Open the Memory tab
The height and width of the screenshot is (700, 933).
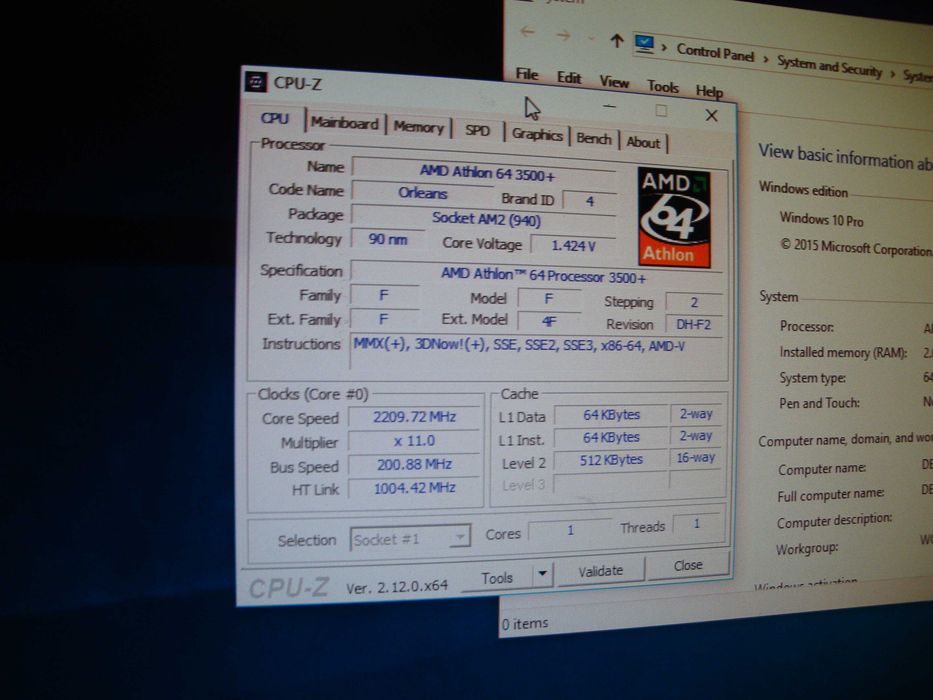(419, 127)
